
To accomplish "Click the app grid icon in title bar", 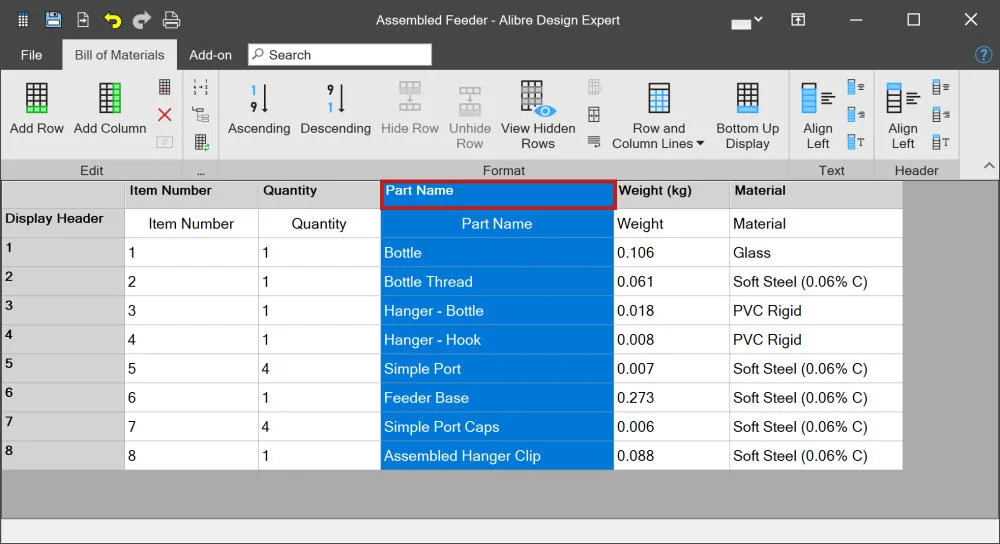I will point(23,20).
